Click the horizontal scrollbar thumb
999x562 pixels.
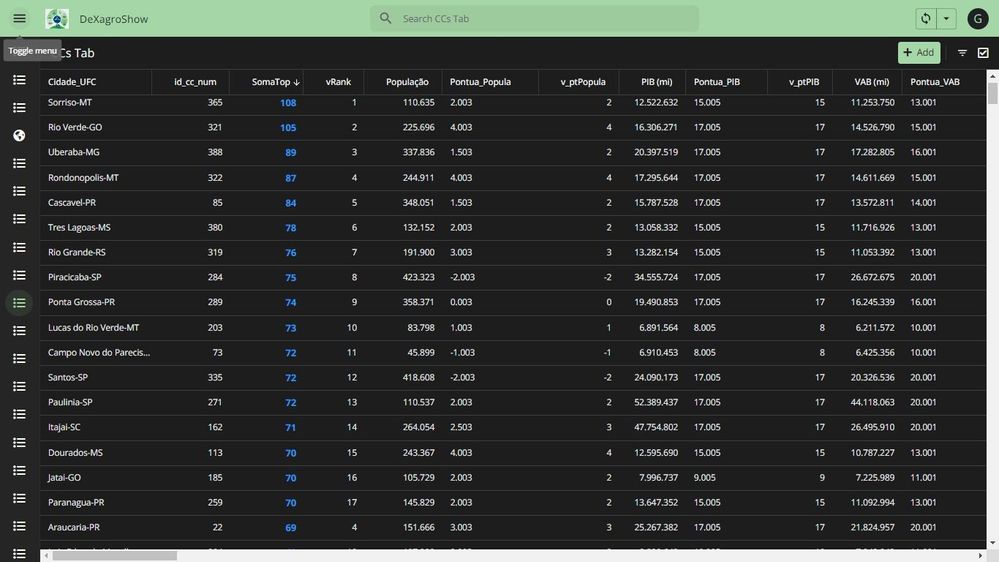click(x=114, y=556)
